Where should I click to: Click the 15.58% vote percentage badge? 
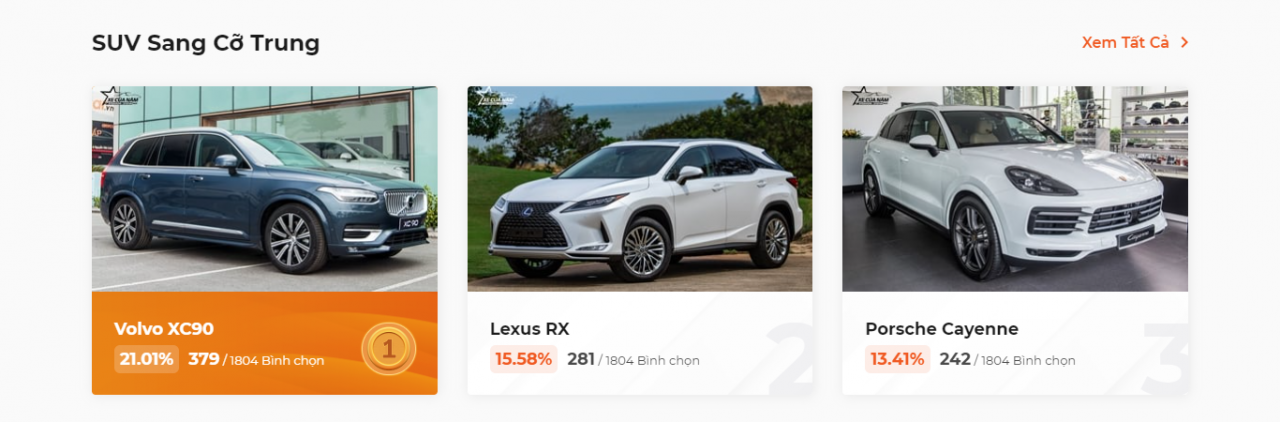523,359
